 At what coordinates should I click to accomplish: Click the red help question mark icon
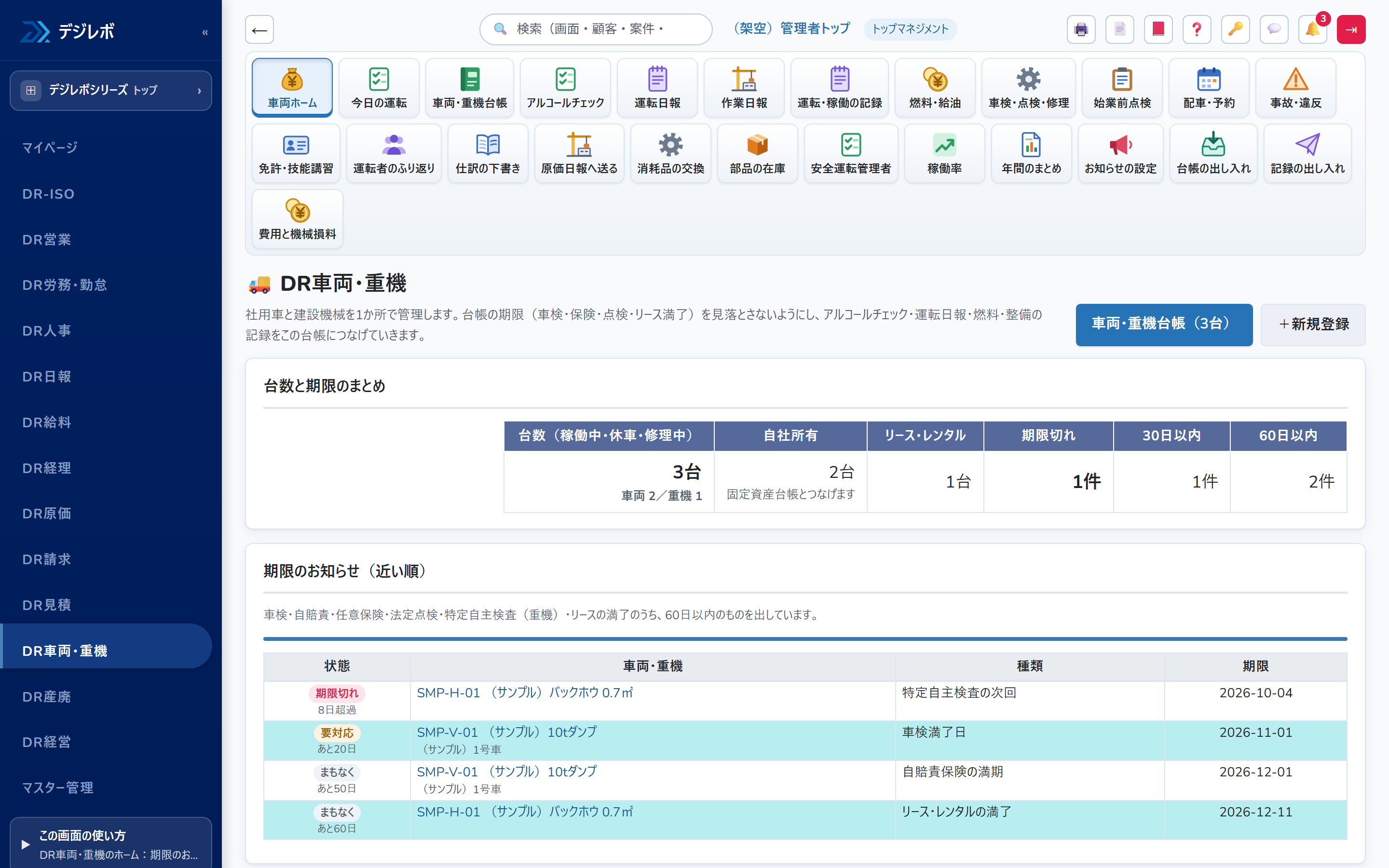[1197, 29]
